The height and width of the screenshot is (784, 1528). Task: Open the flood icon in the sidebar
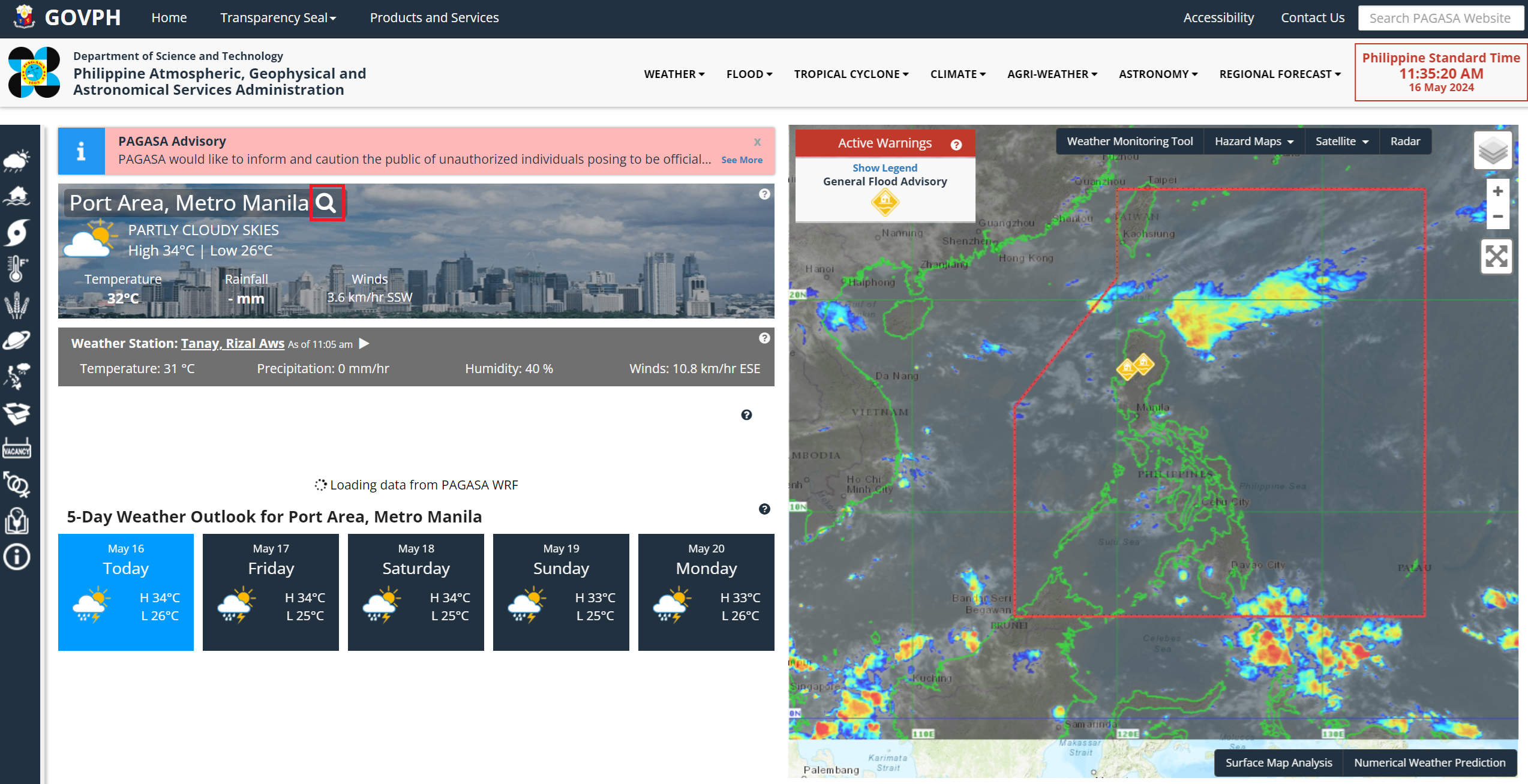[17, 196]
